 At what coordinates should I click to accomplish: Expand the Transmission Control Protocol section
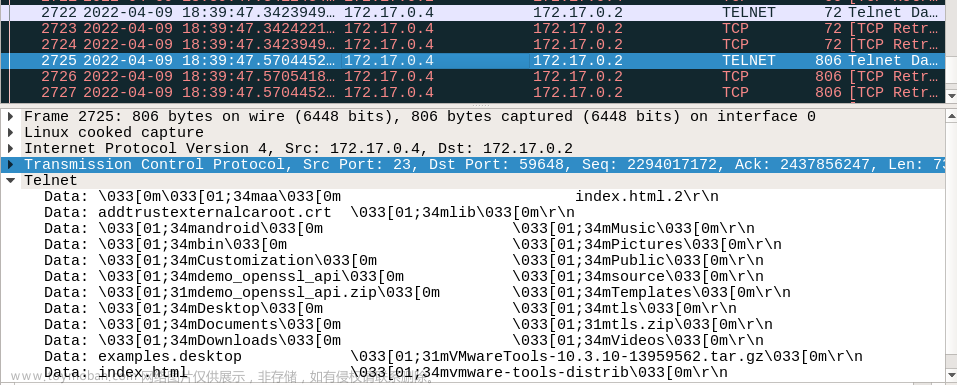tap(10, 165)
